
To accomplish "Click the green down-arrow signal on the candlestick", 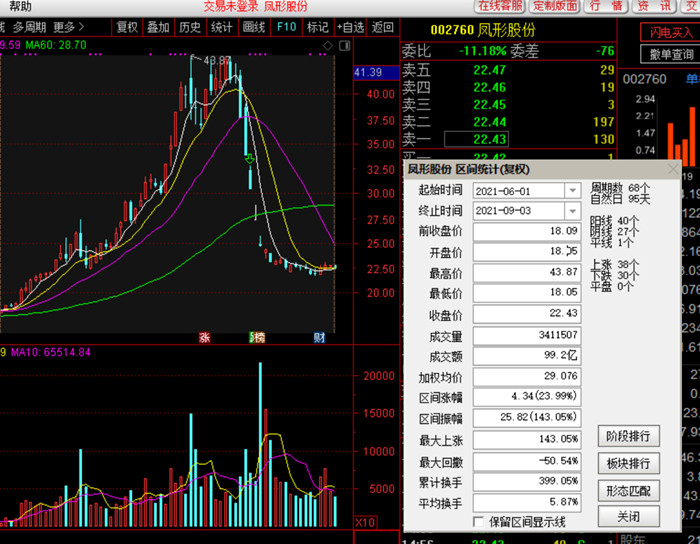I will (250, 159).
